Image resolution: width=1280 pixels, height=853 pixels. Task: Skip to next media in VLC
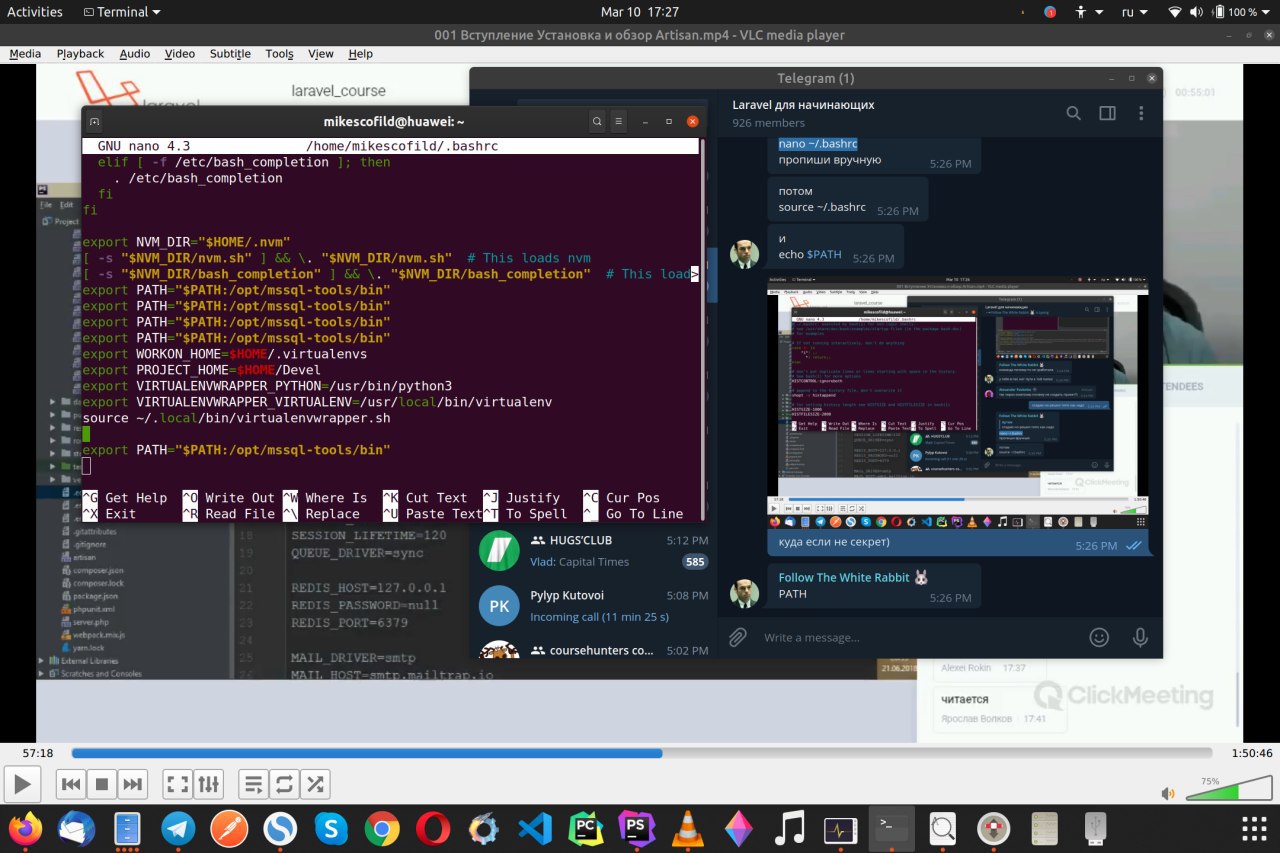[133, 784]
